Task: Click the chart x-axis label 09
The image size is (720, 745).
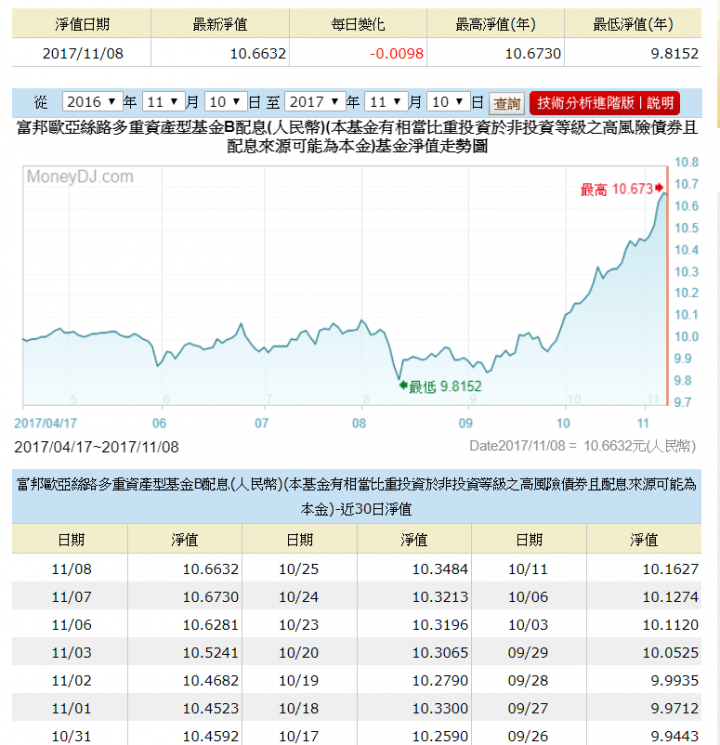Action: click(466, 423)
